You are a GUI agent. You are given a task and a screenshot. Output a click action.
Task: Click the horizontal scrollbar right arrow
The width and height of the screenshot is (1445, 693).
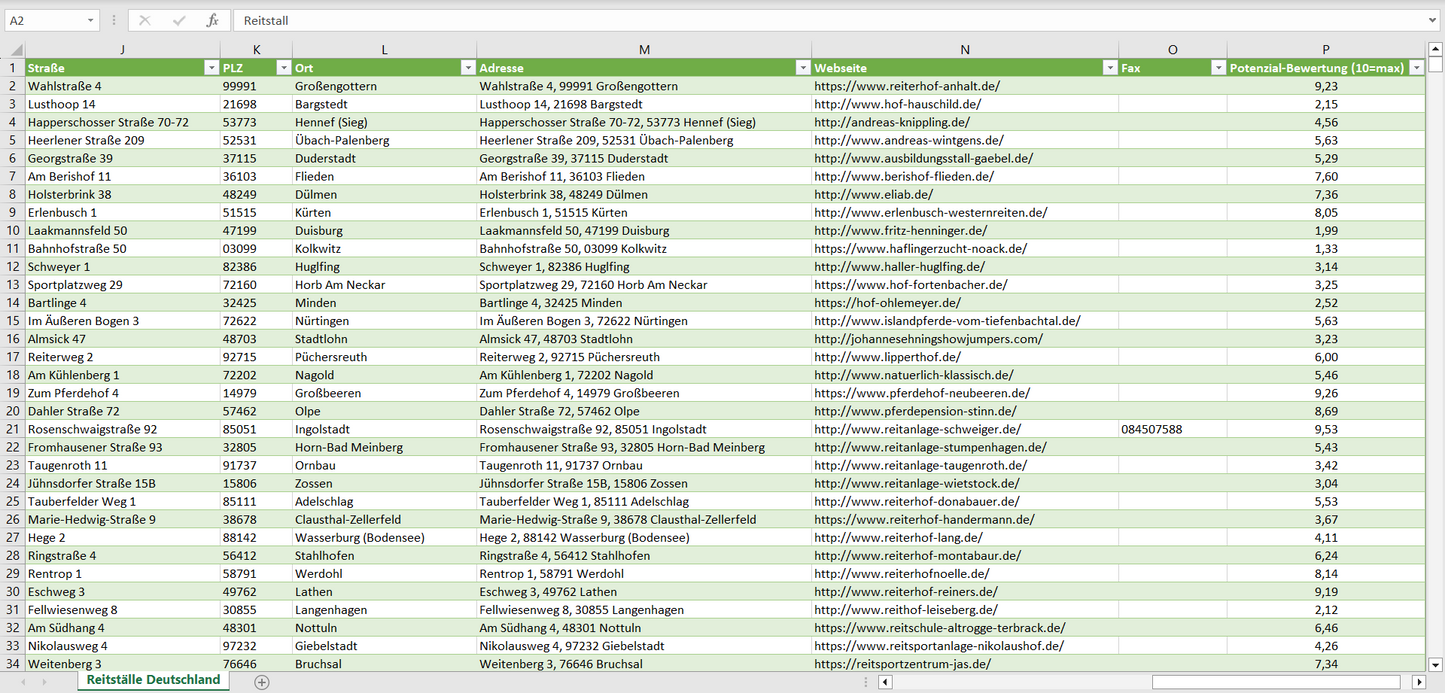(1418, 682)
